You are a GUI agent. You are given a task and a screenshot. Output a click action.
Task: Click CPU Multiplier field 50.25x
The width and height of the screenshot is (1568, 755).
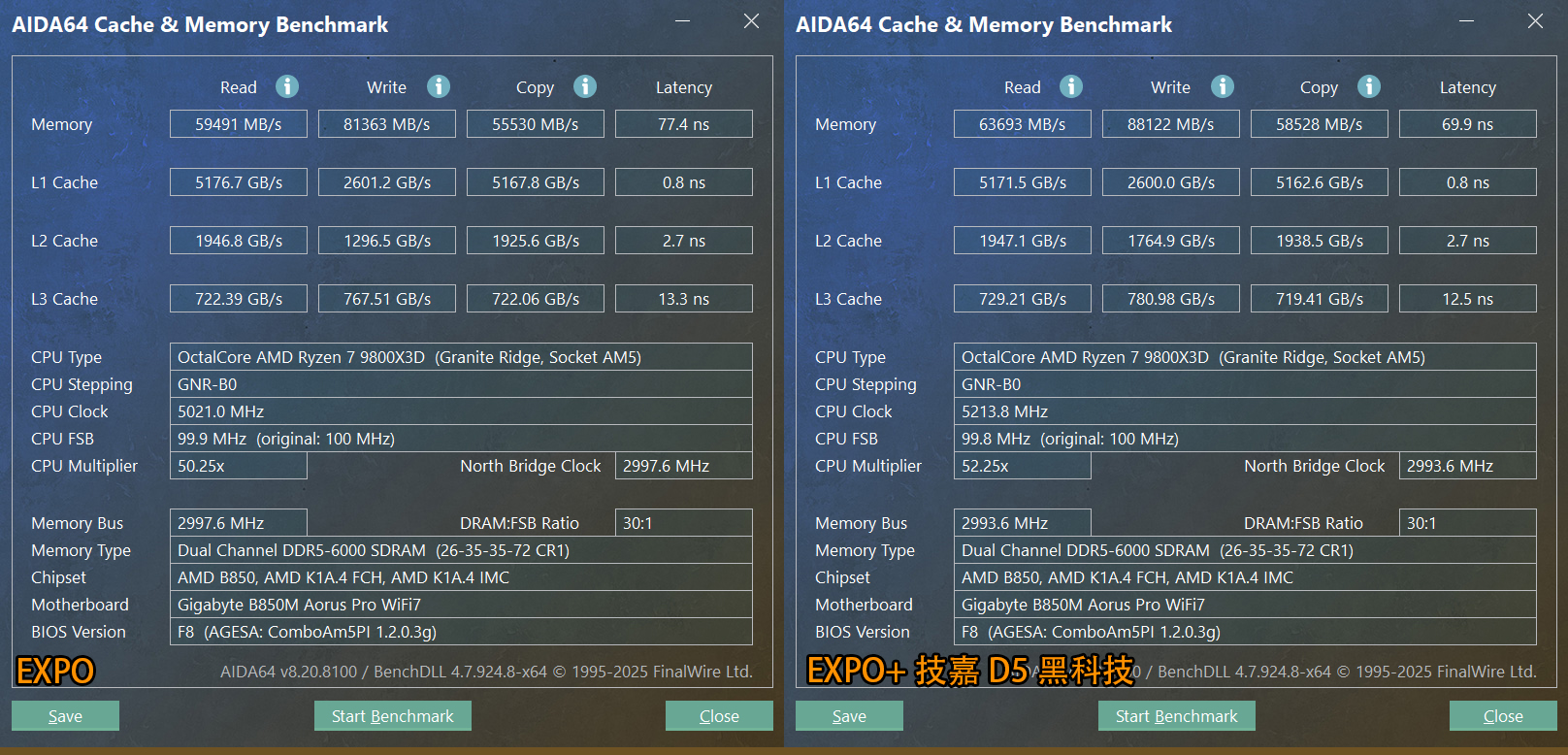pos(239,466)
